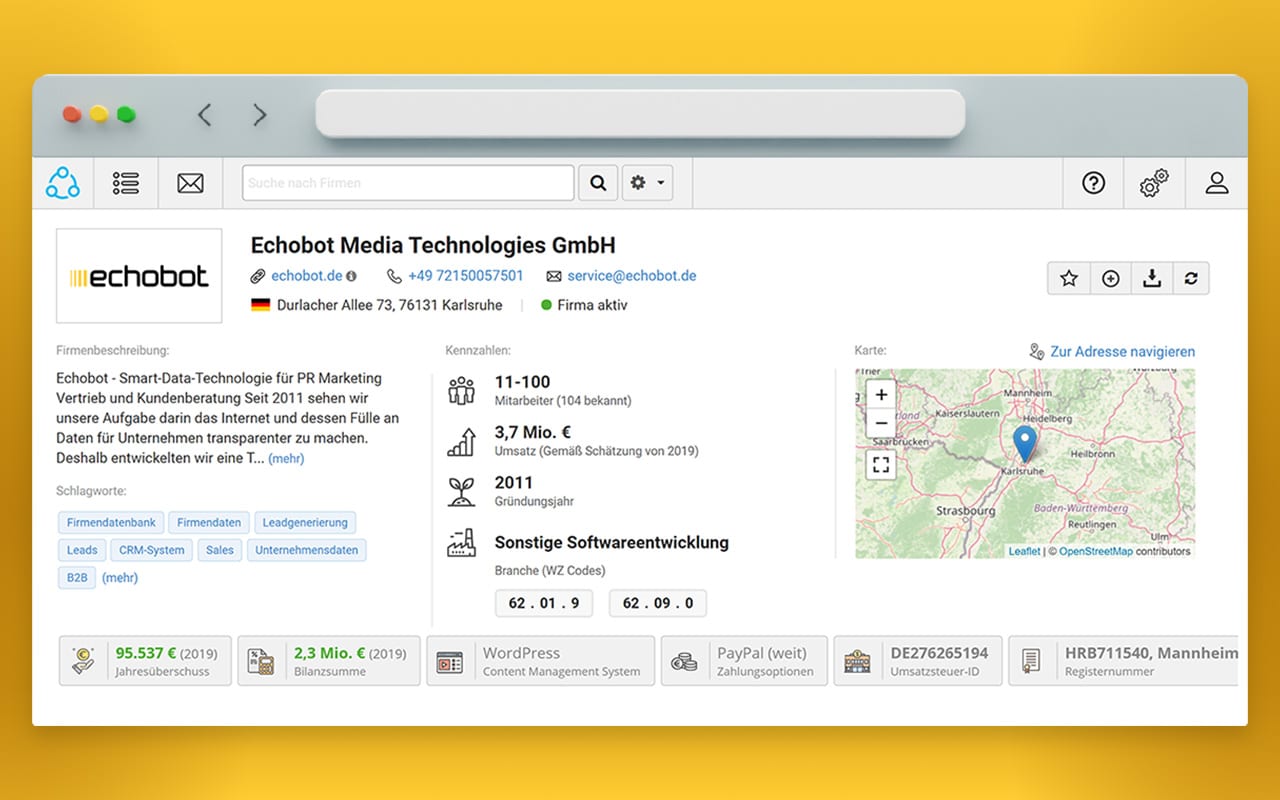Click the company address Durlacher Allee 73

(390, 305)
